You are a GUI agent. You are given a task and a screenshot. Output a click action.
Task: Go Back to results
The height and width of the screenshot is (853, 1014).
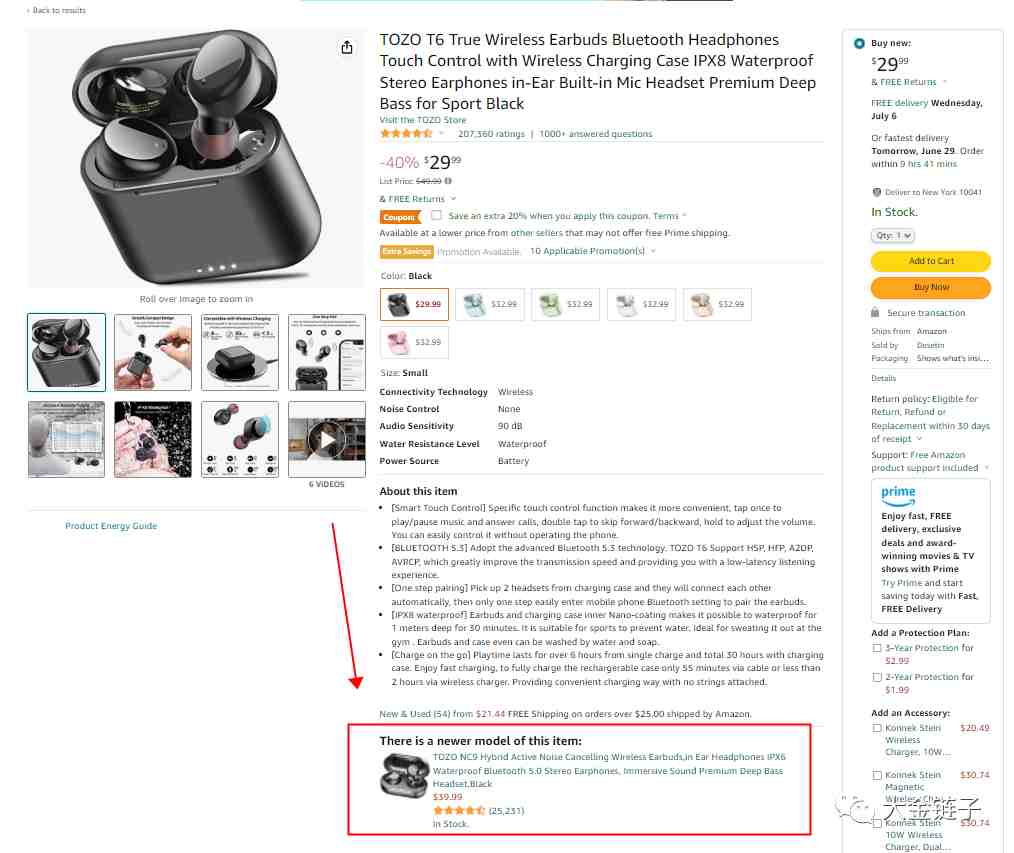(x=56, y=10)
